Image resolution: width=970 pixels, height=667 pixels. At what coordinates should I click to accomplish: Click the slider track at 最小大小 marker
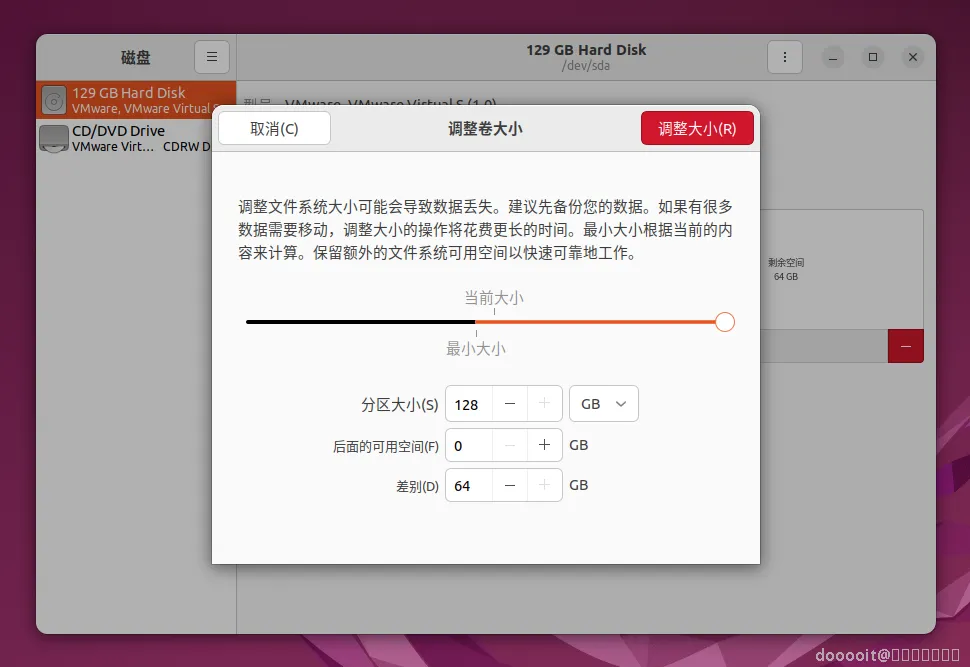[477, 322]
